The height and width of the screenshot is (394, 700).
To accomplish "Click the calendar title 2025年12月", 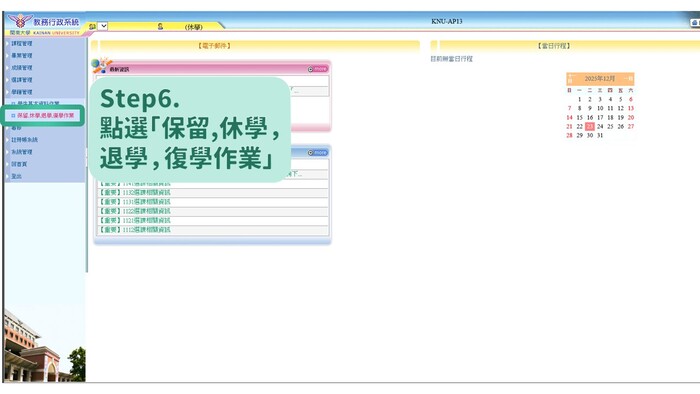I will 600,79.
